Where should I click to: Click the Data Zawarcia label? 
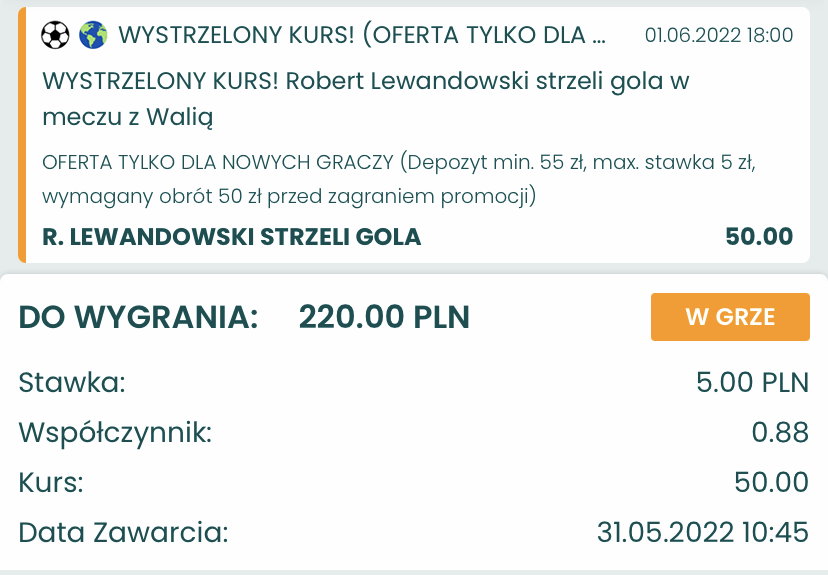[x=124, y=532]
